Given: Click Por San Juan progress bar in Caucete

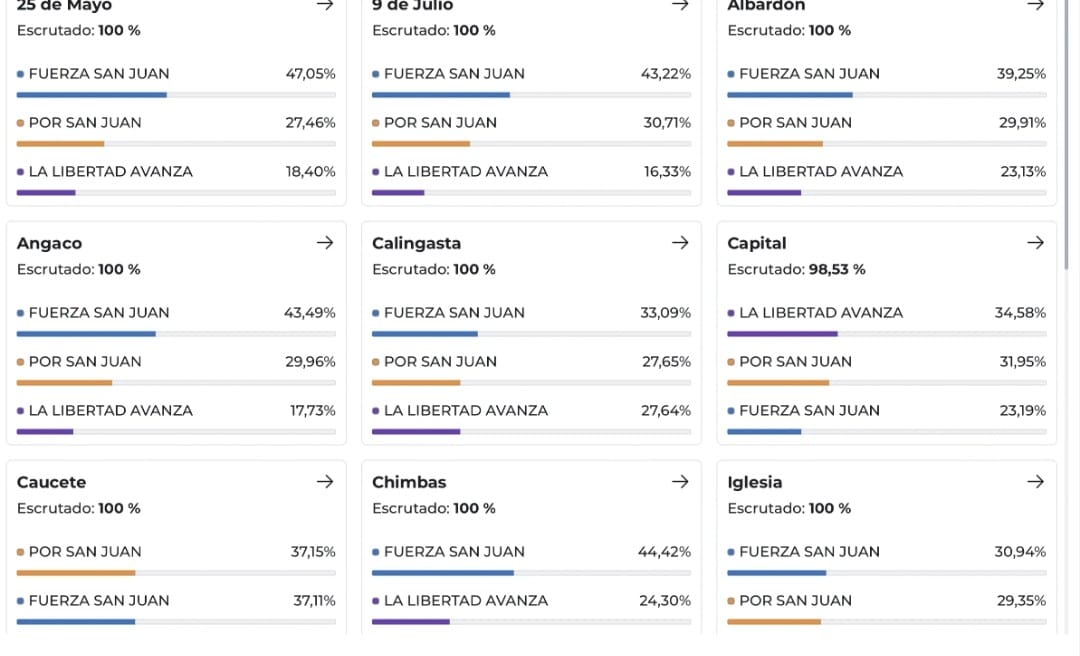Looking at the screenshot, I should pos(176,573).
